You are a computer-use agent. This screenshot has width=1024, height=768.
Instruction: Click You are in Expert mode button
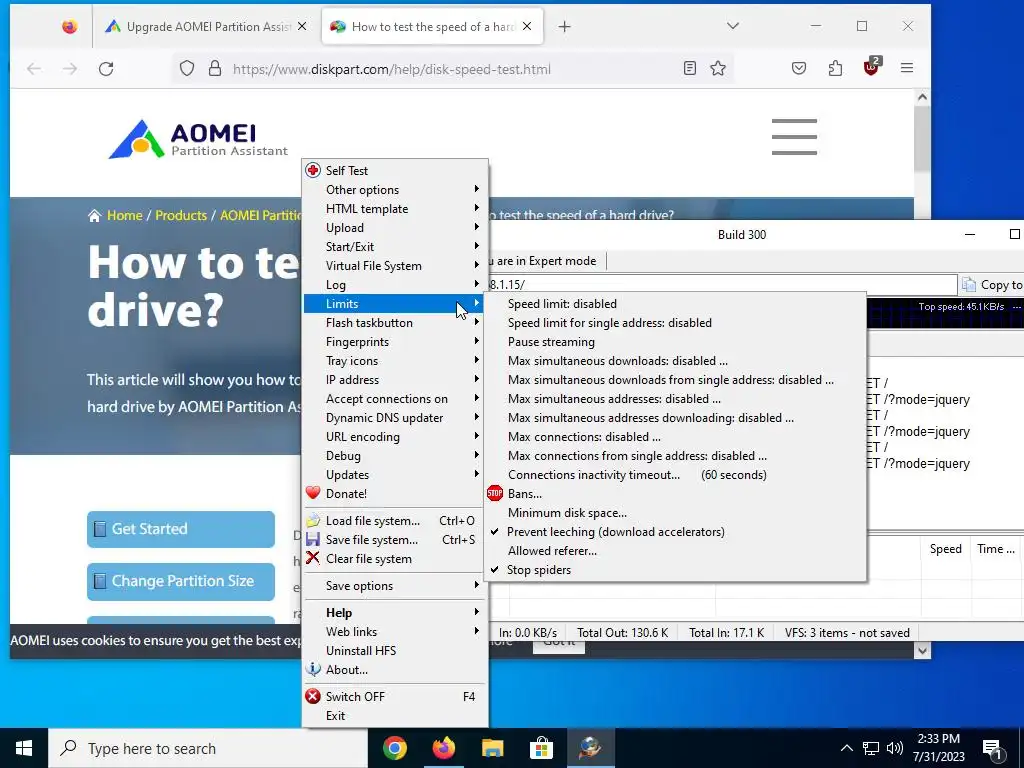pyautogui.click(x=546, y=261)
